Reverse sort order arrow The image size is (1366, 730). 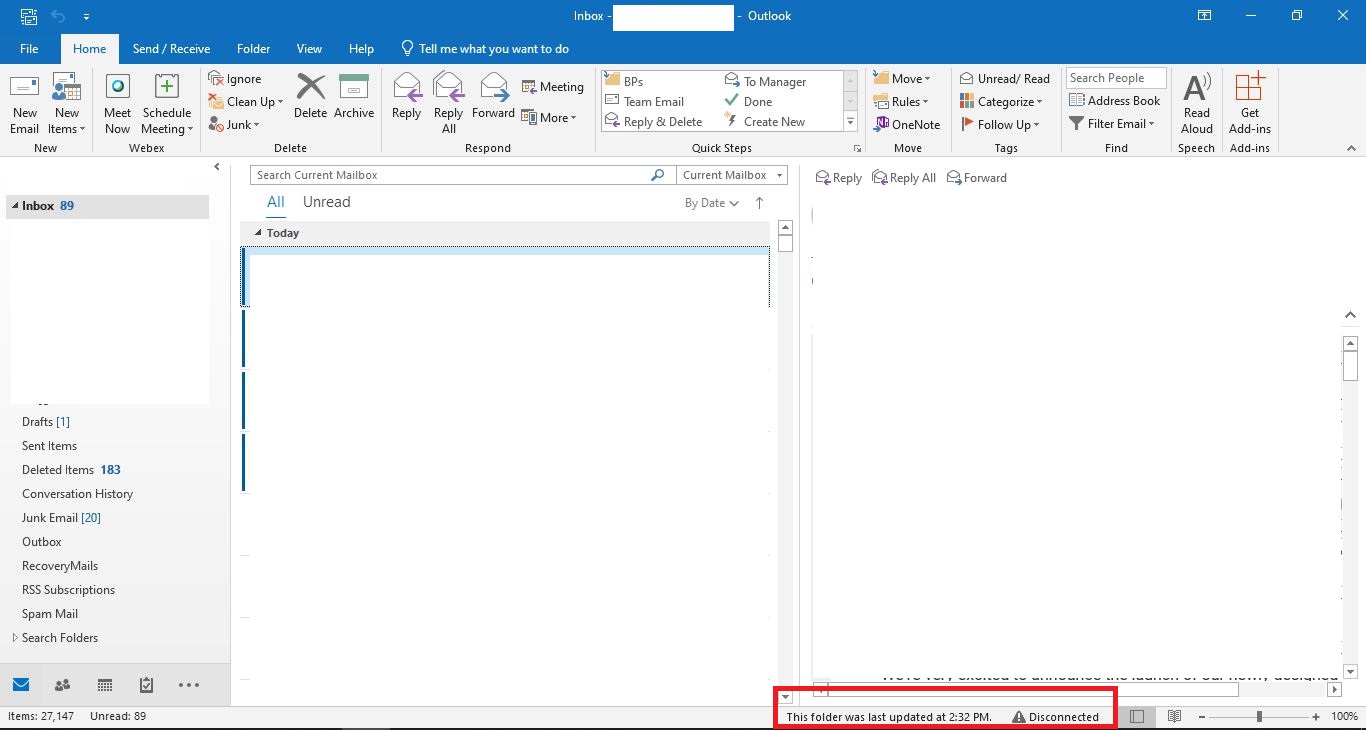[759, 203]
